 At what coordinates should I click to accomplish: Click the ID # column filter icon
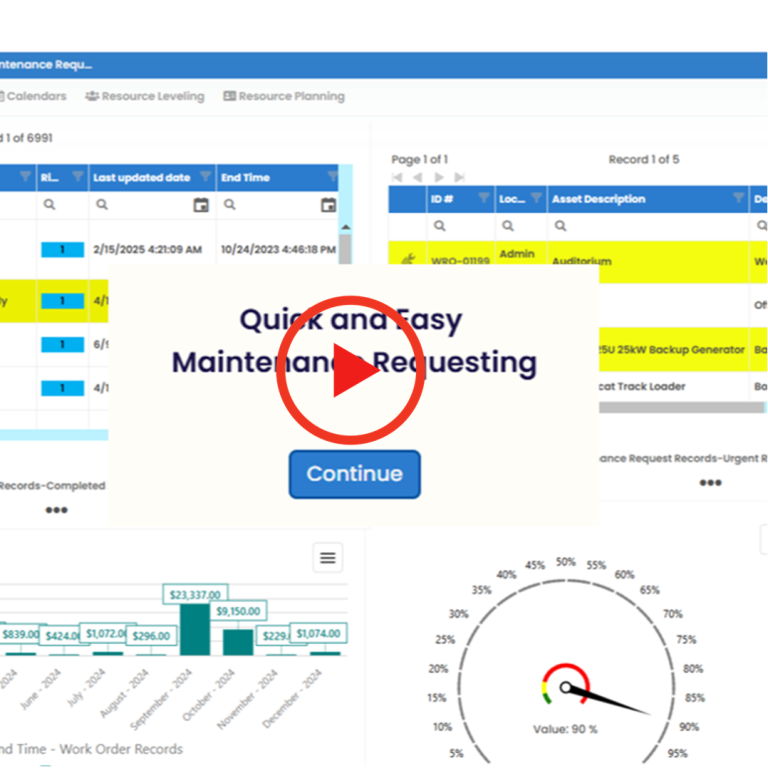pos(484,198)
